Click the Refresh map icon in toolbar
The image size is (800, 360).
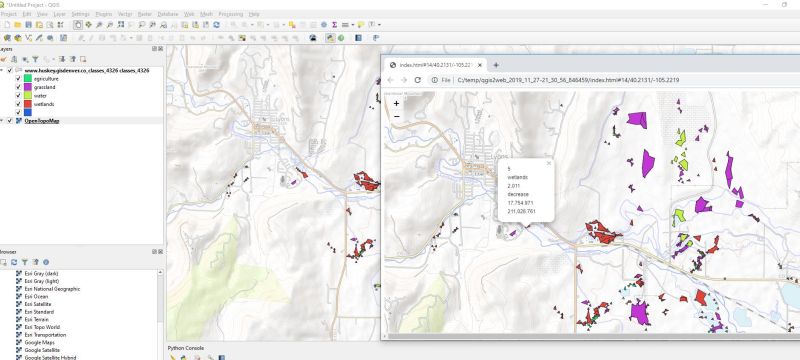[216, 24]
